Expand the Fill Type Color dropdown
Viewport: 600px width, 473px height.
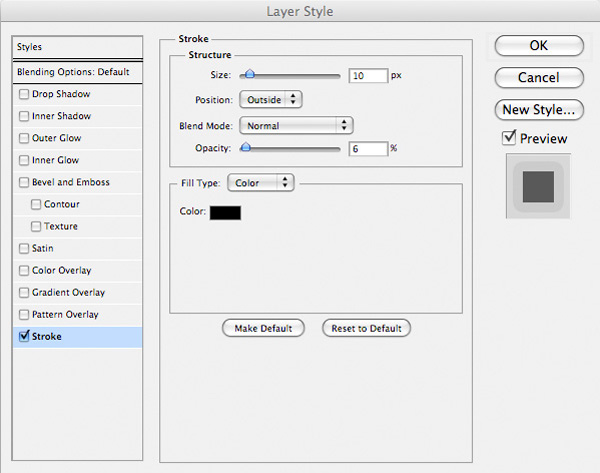(261, 183)
